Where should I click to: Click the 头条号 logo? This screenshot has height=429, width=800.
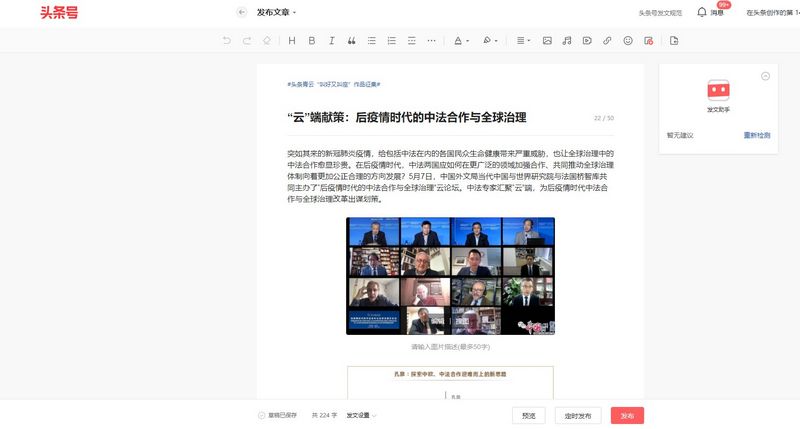point(59,12)
